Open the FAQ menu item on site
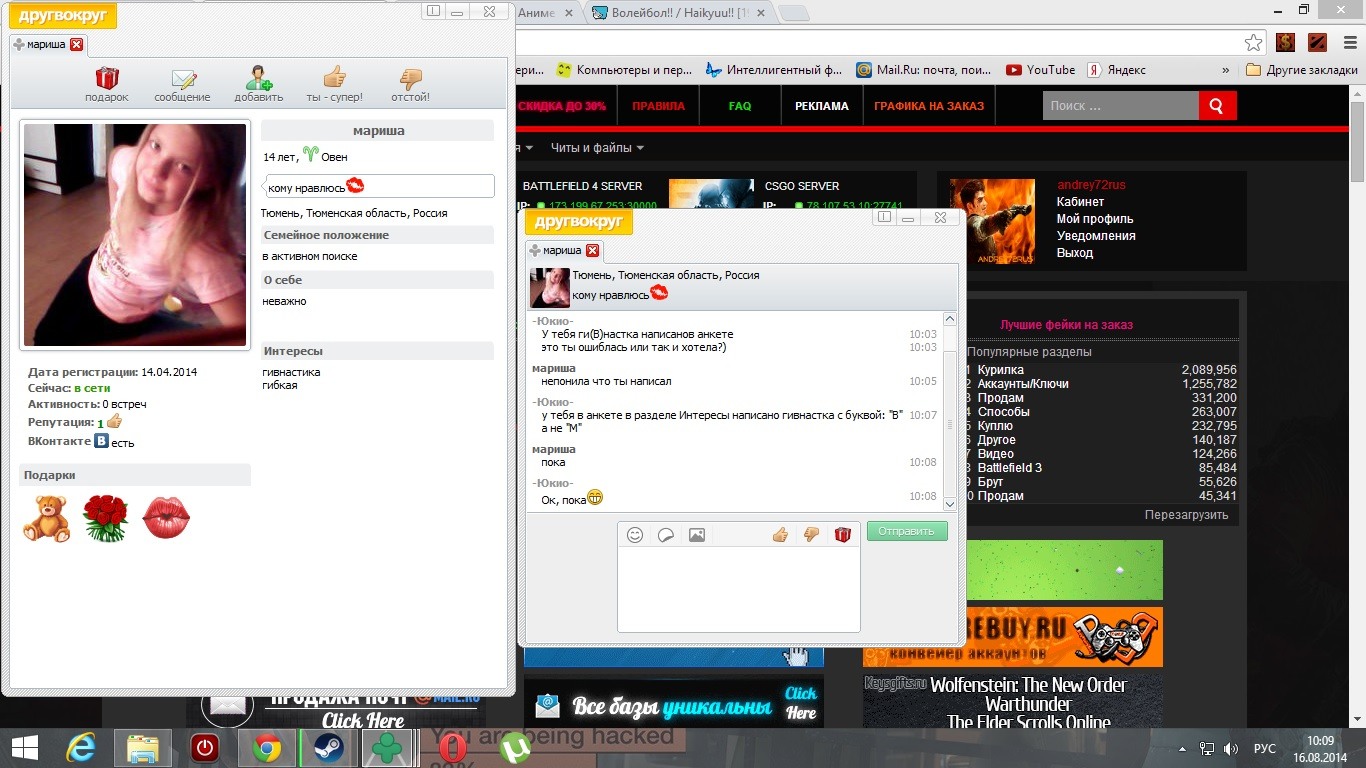This screenshot has height=768, width=1366. click(740, 106)
